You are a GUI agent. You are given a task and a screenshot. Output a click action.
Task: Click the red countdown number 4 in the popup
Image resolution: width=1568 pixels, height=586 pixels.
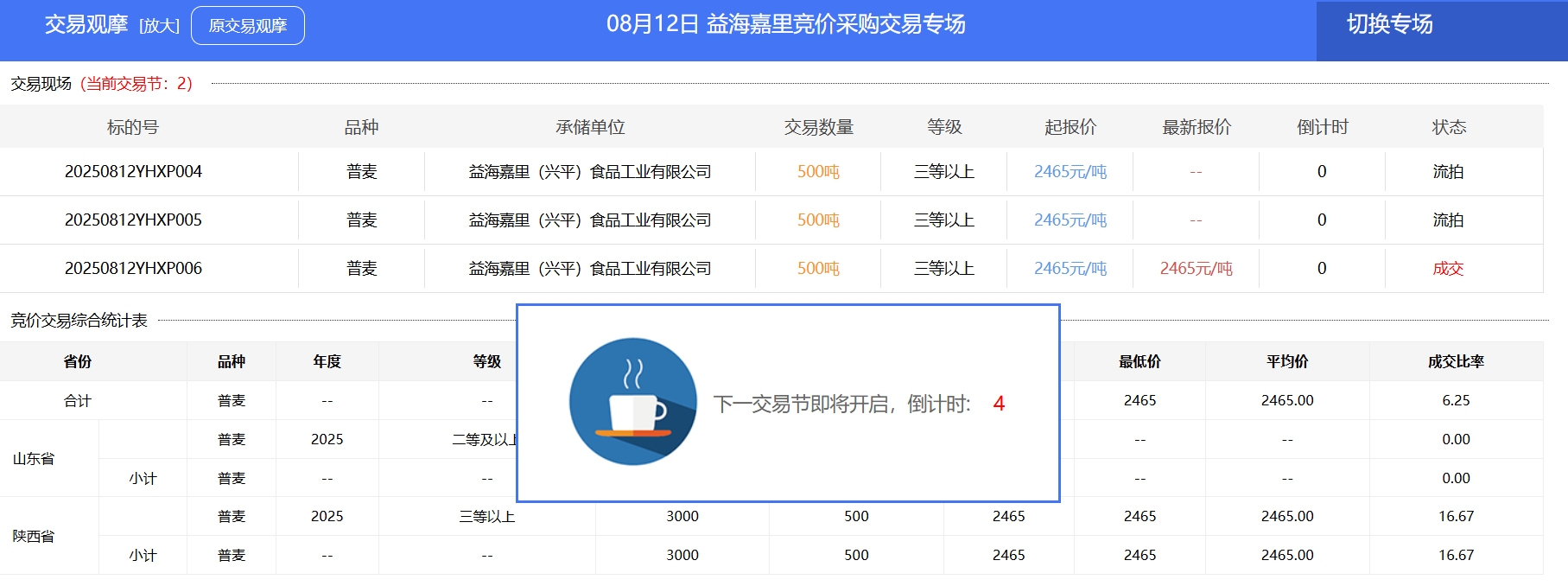coord(999,404)
